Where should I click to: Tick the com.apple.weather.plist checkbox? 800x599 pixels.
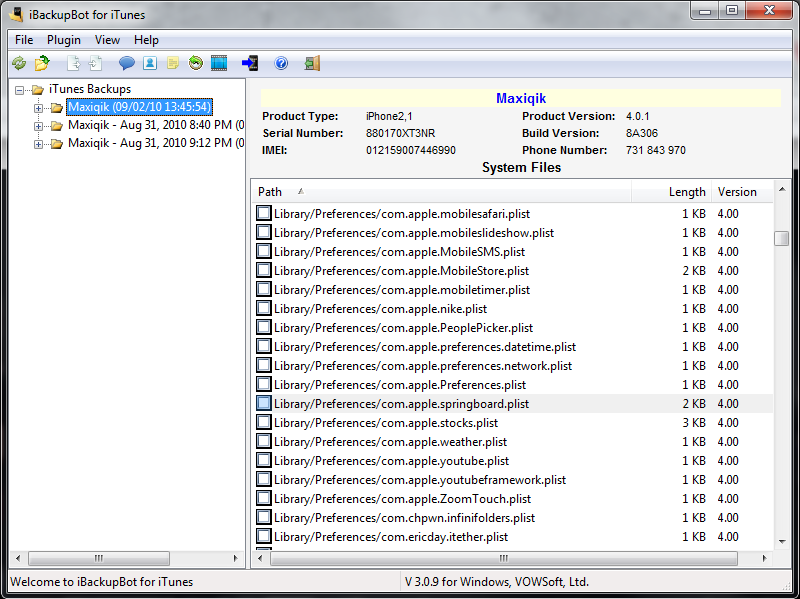click(x=263, y=441)
